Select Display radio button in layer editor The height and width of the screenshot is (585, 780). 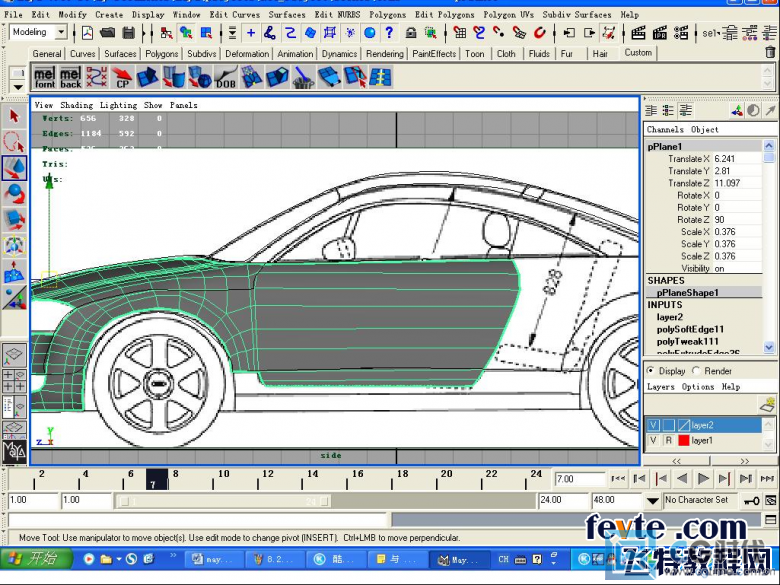point(651,371)
